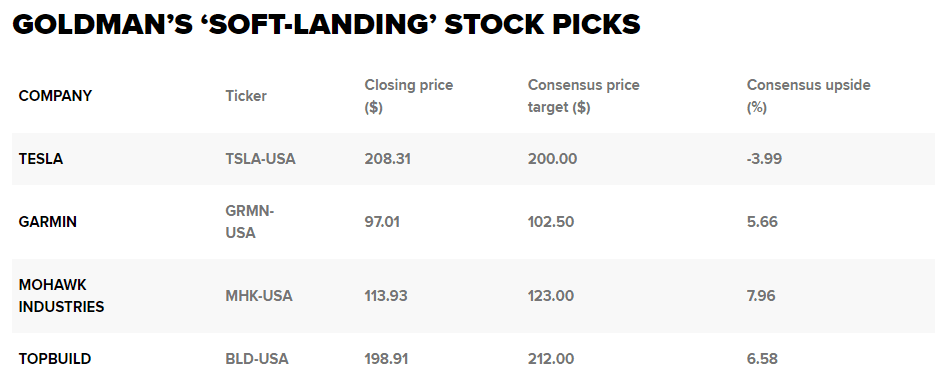
Task: Click the Ticker column header
Action: 246,96
